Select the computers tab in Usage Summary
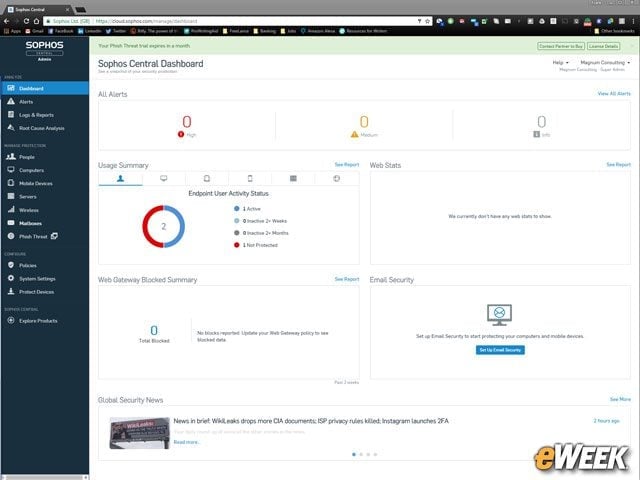Screen dimensions: 640x480 pos(164,178)
